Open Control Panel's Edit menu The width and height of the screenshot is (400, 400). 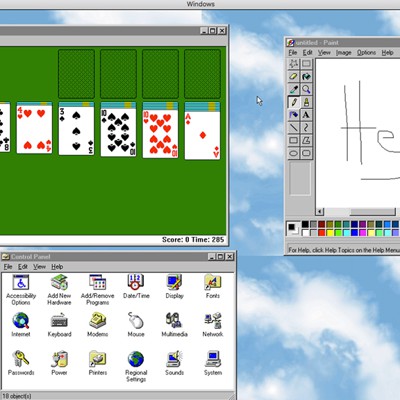point(23,267)
